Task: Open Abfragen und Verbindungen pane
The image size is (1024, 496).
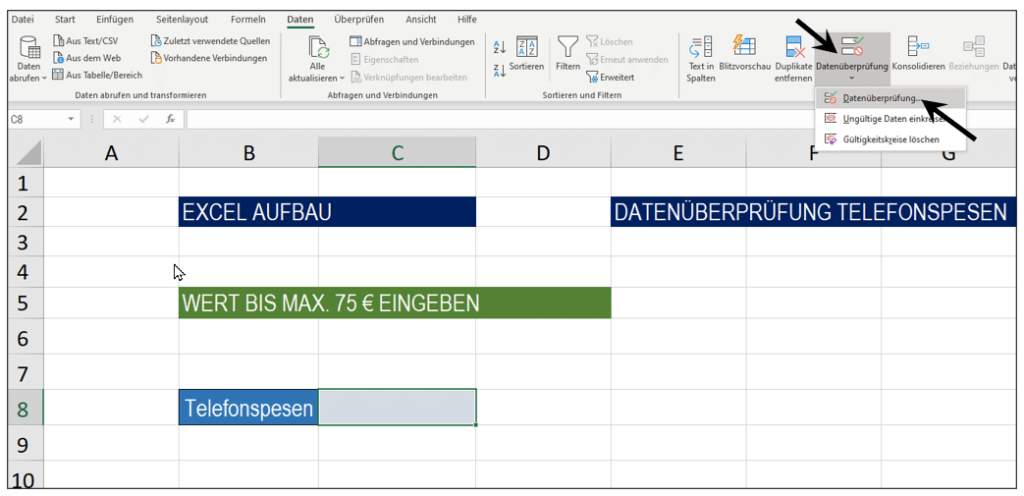Action: (411, 42)
